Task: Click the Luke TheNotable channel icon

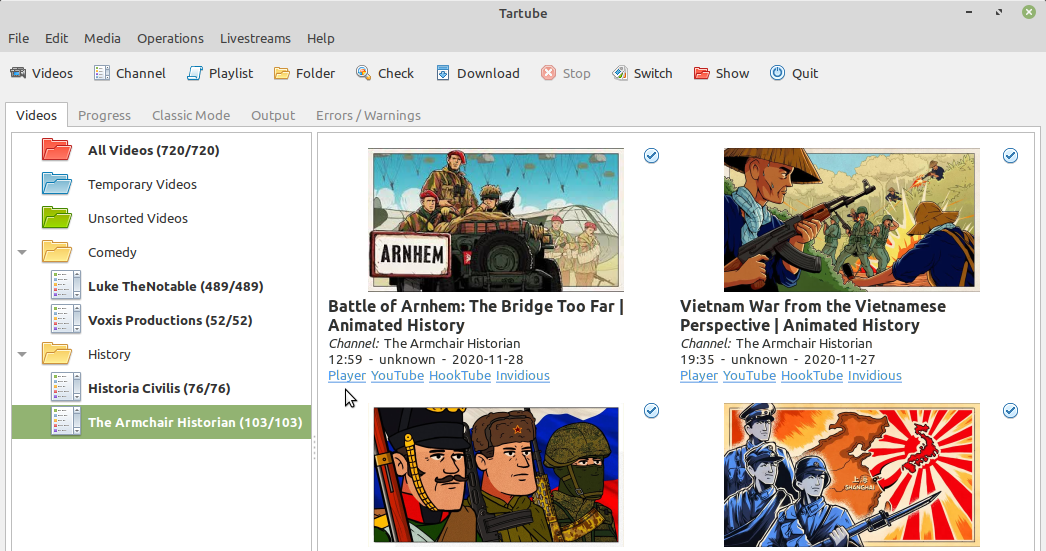Action: coord(66,286)
